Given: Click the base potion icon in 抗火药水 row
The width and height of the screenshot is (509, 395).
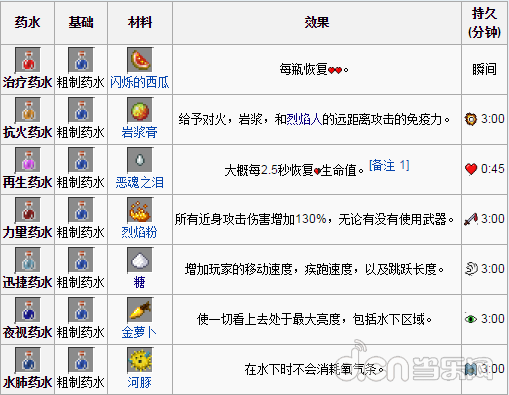Looking at the screenshot, I should point(81,110).
